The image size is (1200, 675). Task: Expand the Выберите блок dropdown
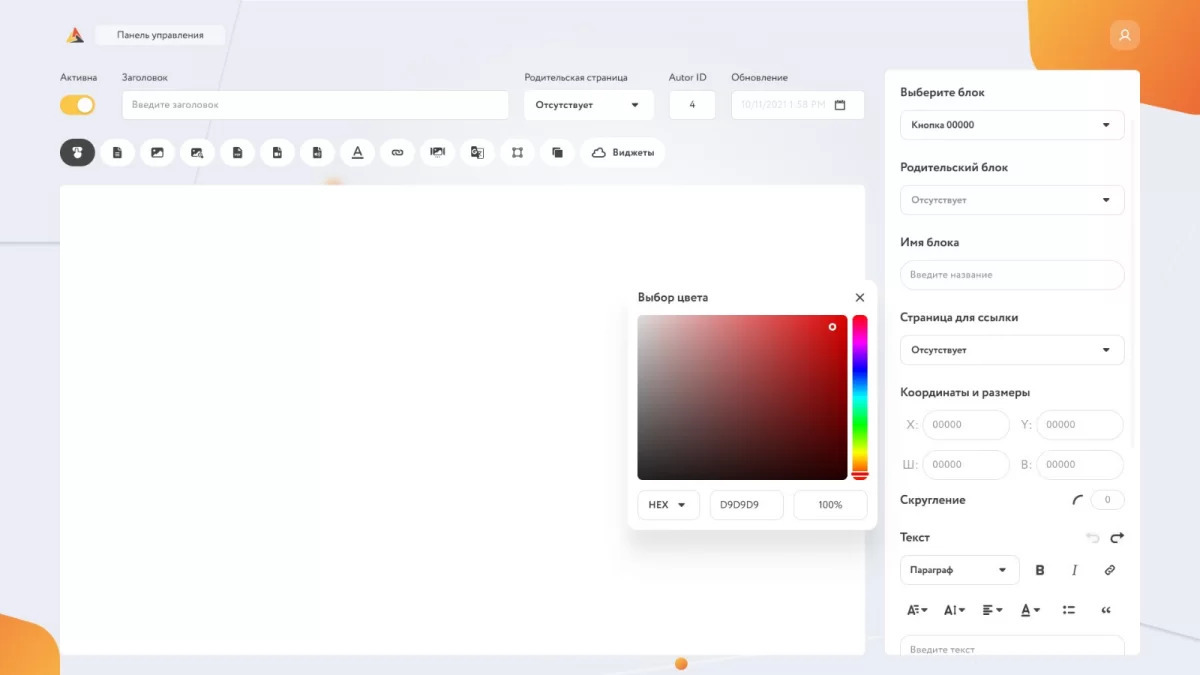coord(1012,125)
